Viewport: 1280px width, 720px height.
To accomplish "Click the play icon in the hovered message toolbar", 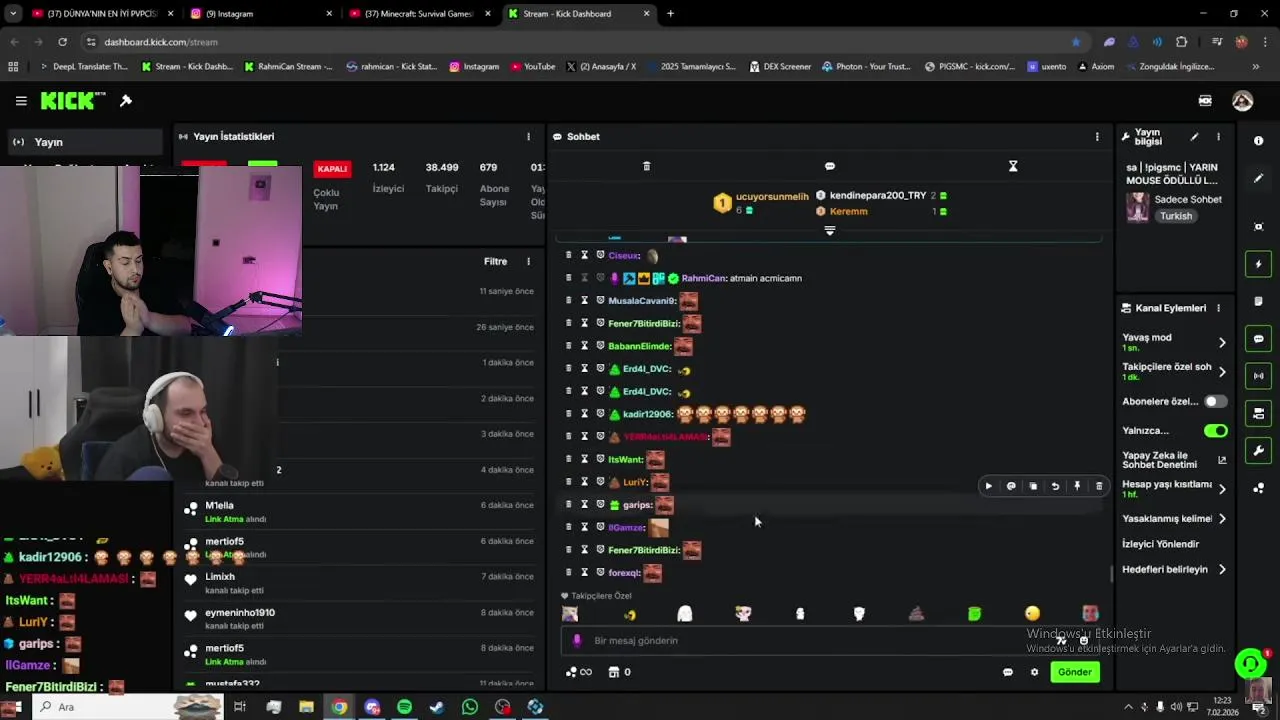I will click(988, 486).
